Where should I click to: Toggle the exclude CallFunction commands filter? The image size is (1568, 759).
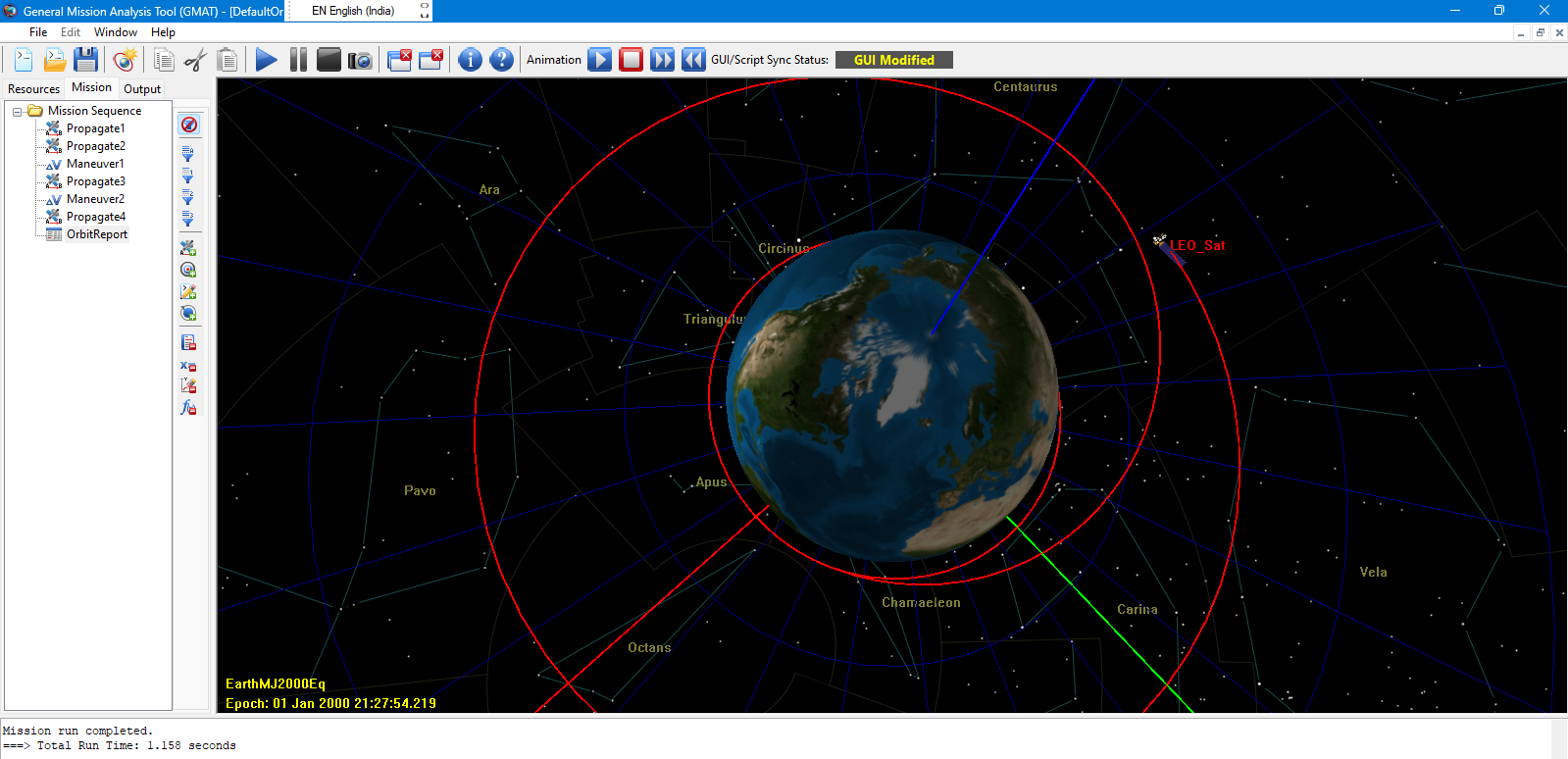coord(188,408)
